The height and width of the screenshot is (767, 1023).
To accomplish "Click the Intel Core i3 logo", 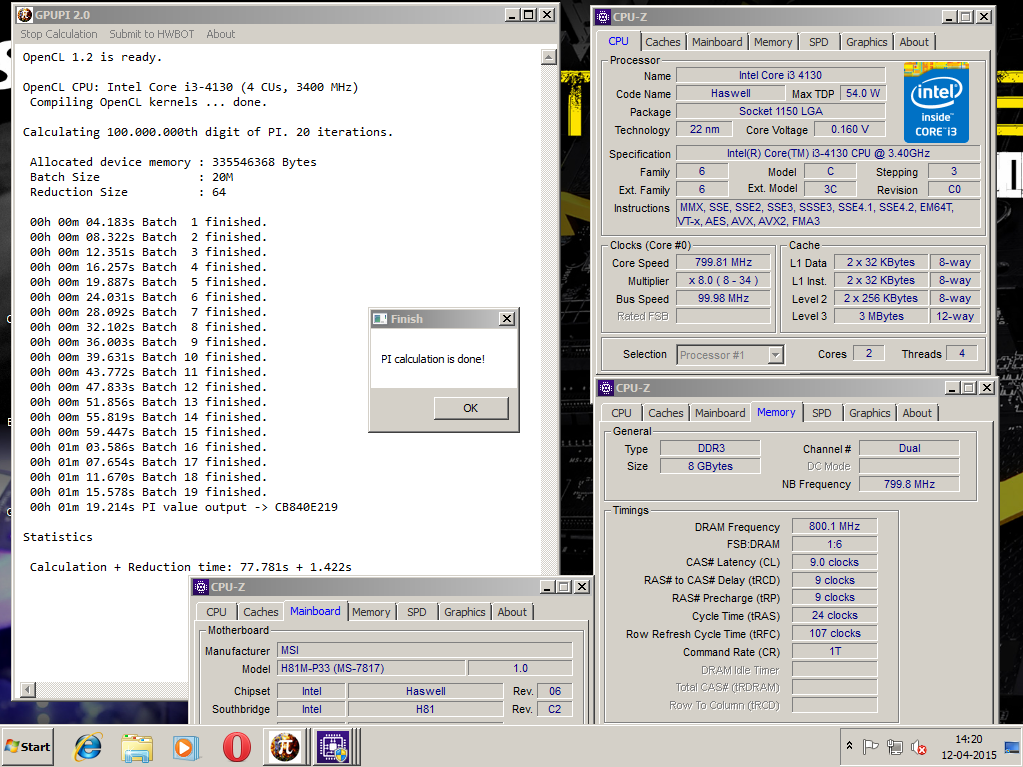I will tap(936, 102).
